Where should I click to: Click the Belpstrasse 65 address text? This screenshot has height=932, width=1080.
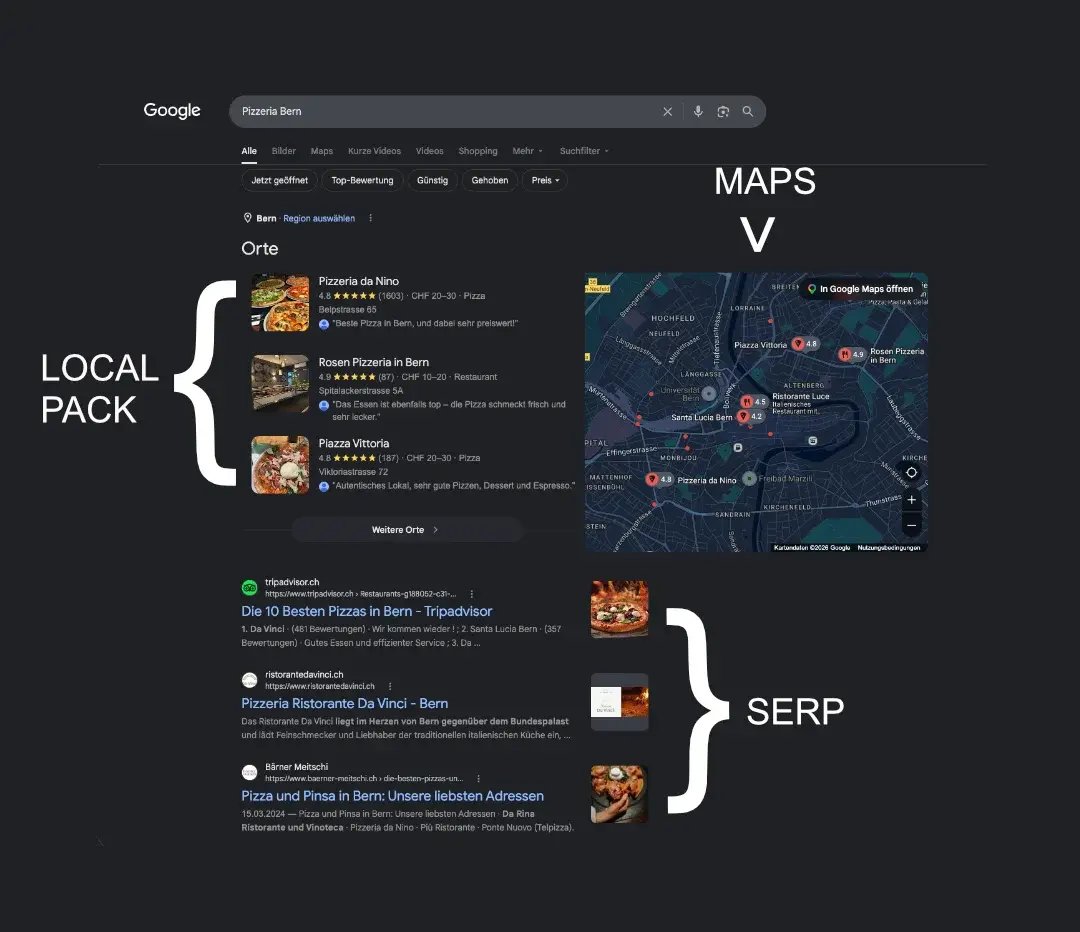coord(347,310)
